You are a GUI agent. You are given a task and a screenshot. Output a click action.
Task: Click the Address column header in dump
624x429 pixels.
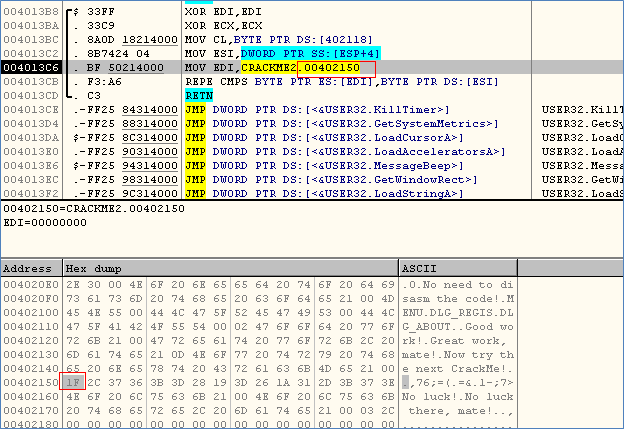pos(30,269)
